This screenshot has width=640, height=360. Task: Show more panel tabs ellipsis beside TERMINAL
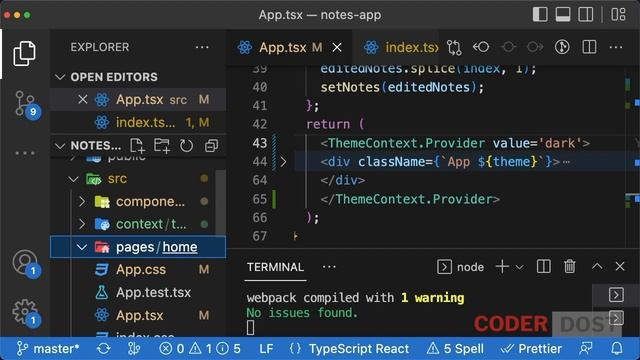[x=329, y=267]
